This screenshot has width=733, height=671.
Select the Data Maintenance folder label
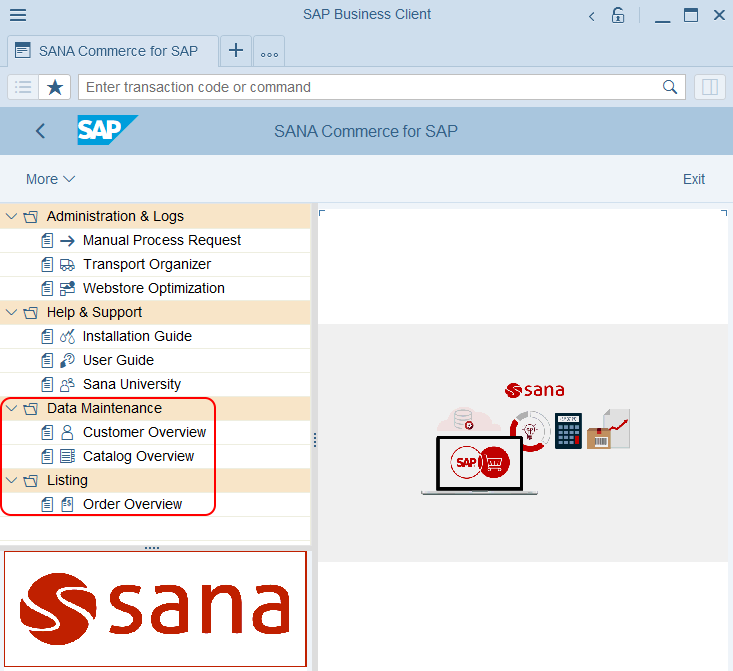(104, 409)
